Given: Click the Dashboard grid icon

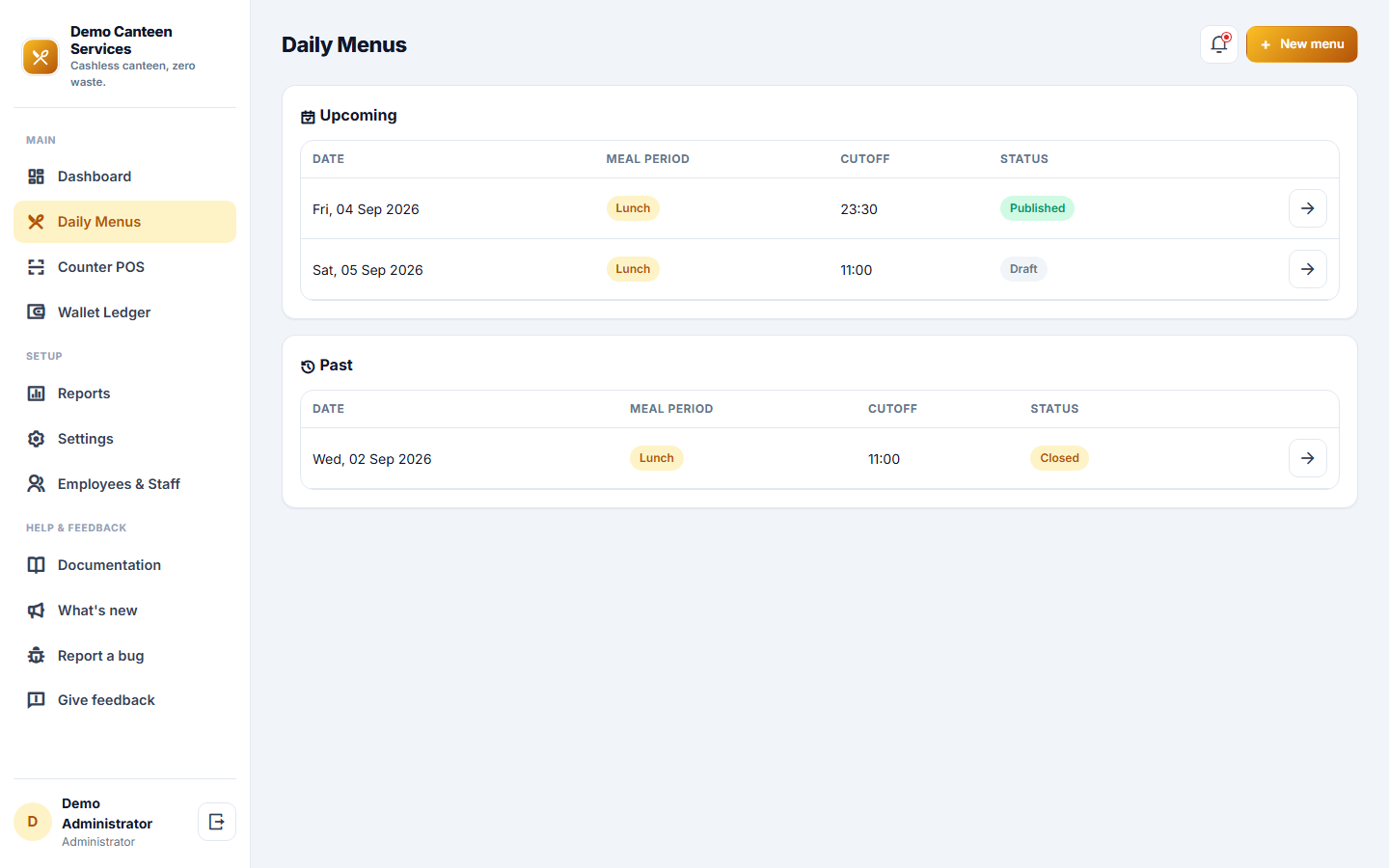Looking at the screenshot, I should [x=37, y=176].
